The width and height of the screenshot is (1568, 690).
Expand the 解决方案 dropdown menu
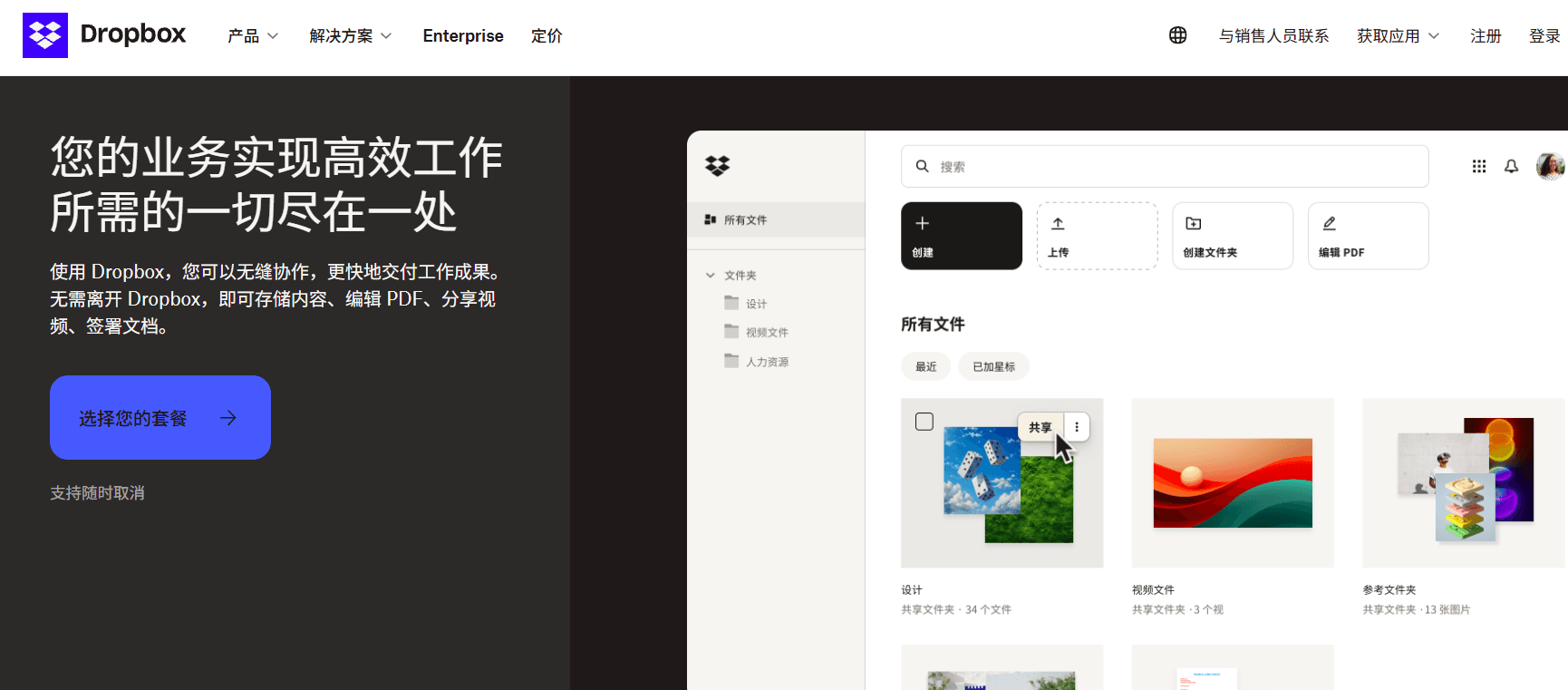[350, 35]
